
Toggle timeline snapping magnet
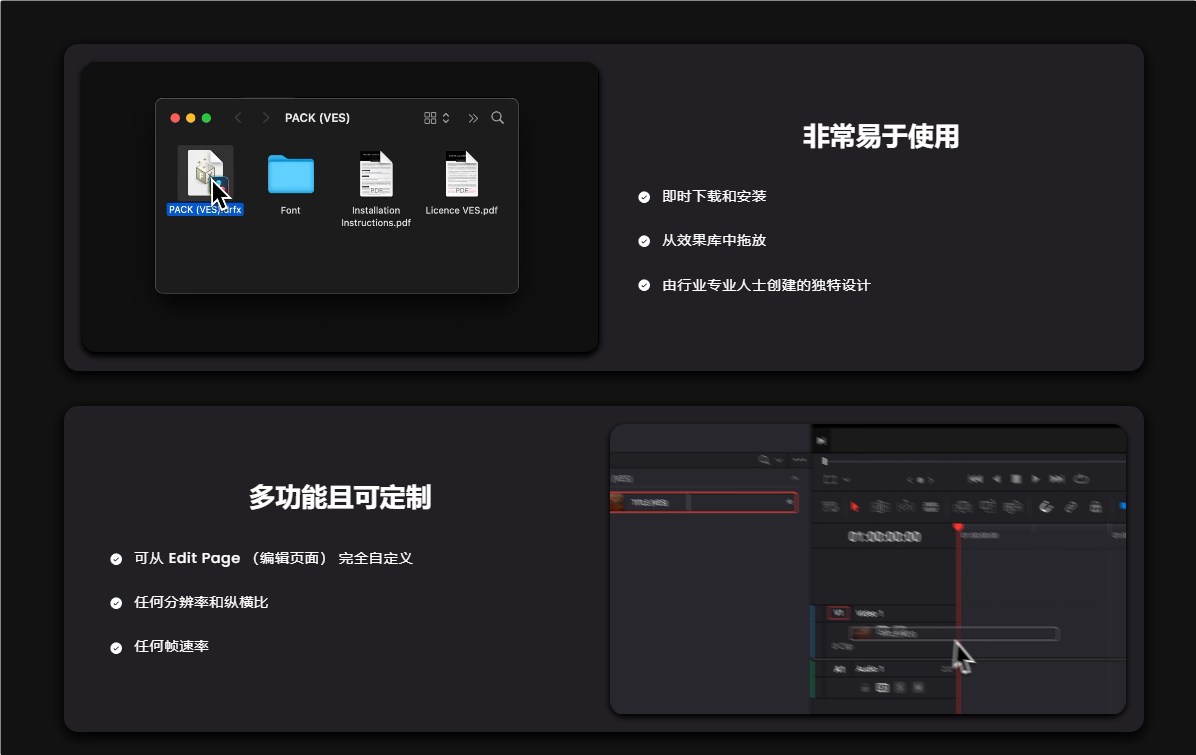(x=1046, y=506)
